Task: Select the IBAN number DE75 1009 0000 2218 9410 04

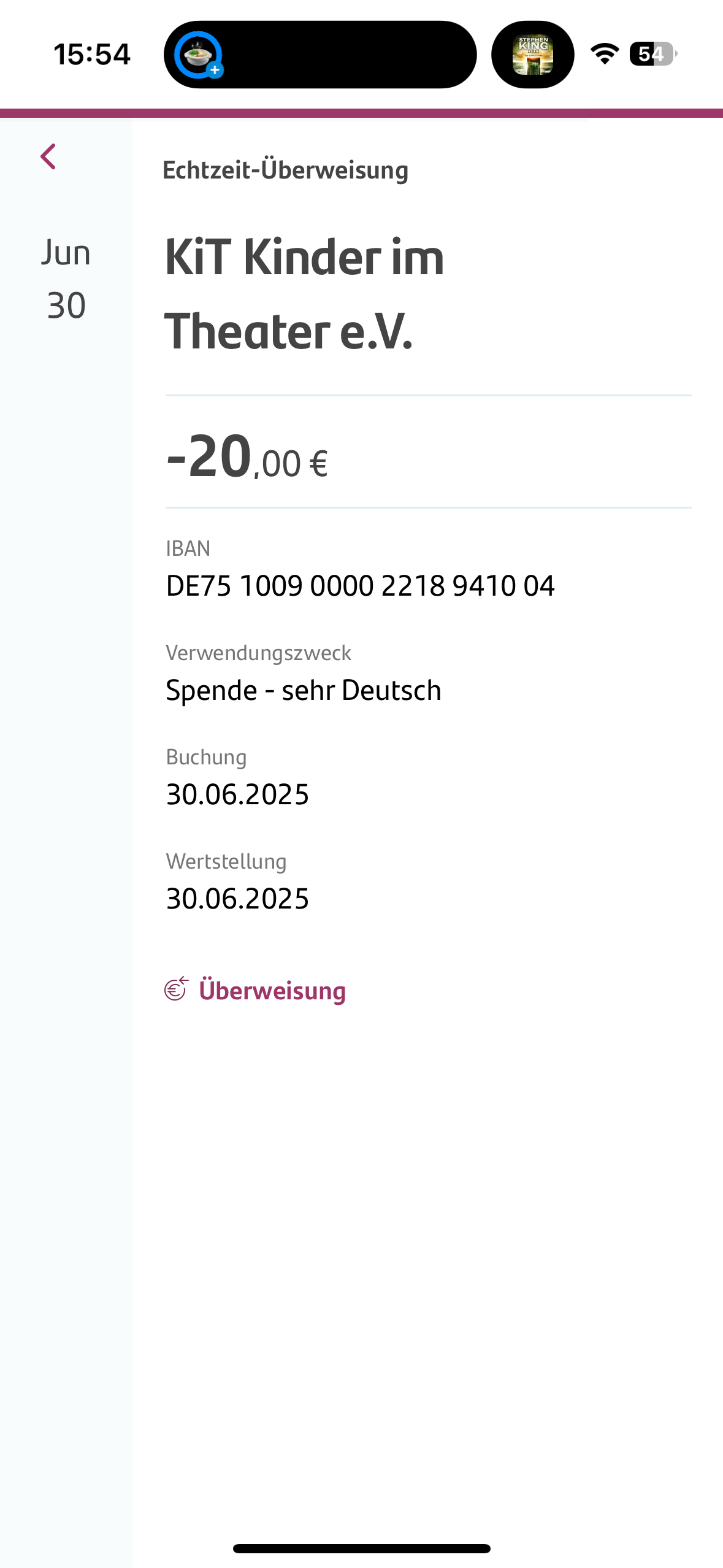Action: (x=360, y=585)
